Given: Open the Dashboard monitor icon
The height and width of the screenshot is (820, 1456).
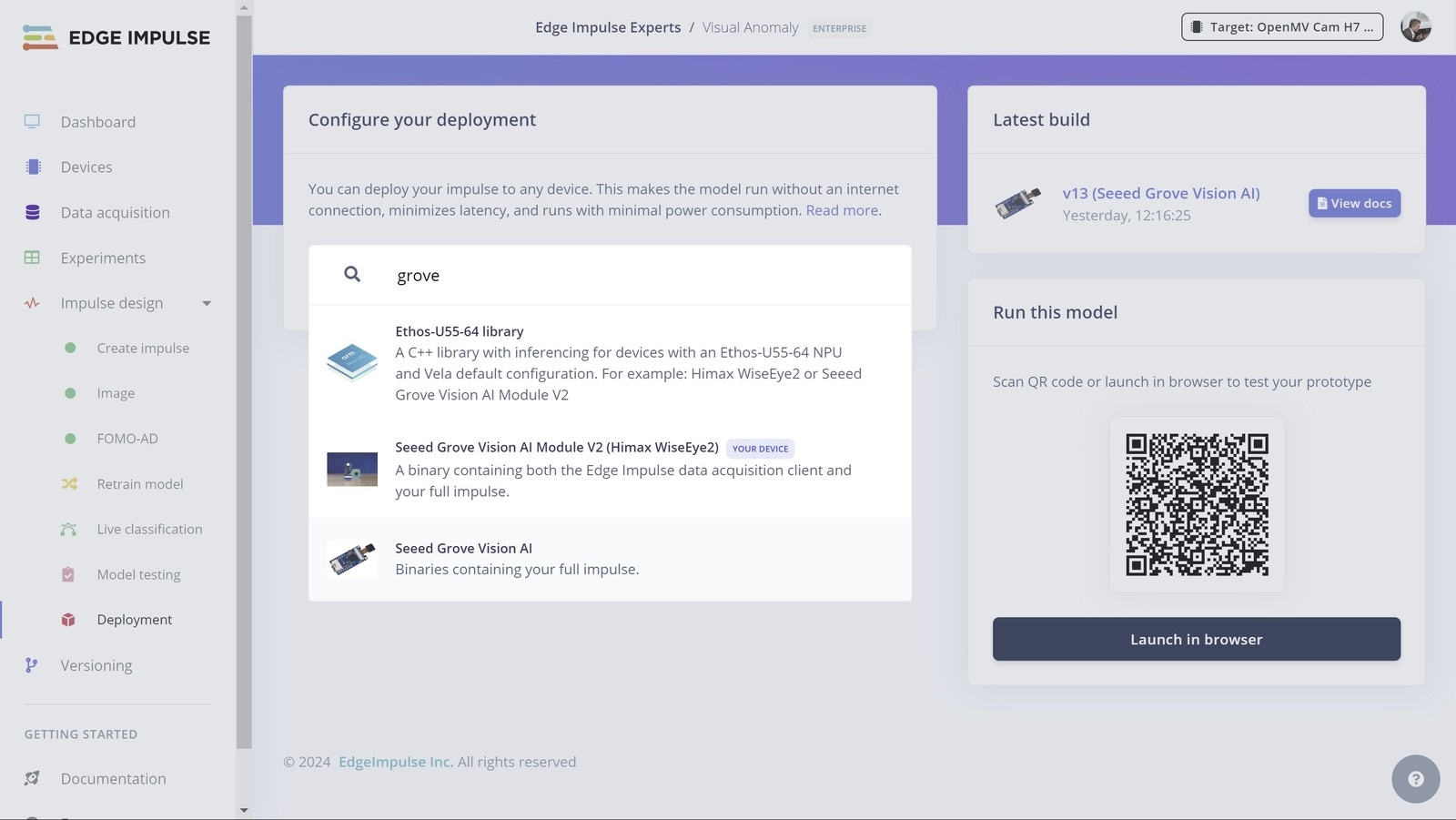Looking at the screenshot, I should tap(33, 122).
